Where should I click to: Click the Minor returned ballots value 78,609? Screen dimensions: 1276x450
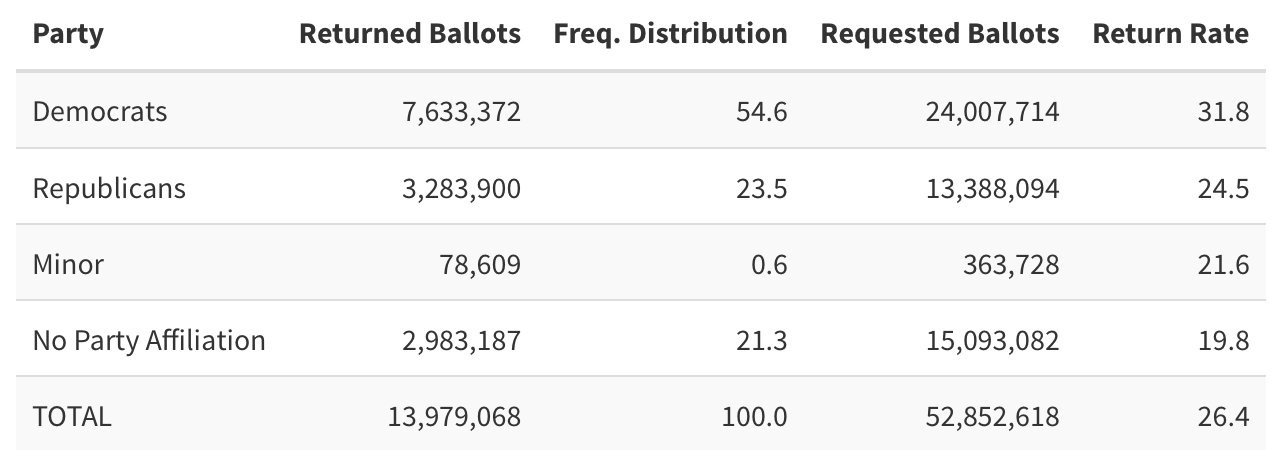(x=482, y=264)
